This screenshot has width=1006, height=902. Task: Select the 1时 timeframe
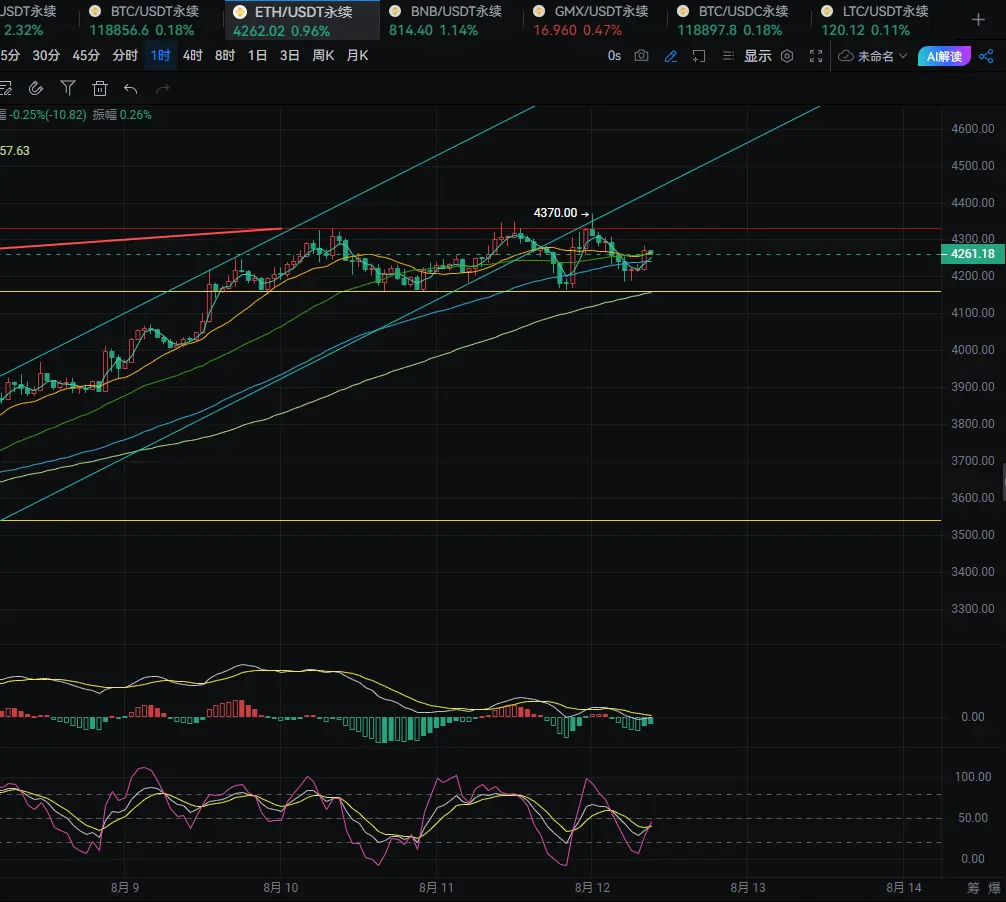coord(160,56)
